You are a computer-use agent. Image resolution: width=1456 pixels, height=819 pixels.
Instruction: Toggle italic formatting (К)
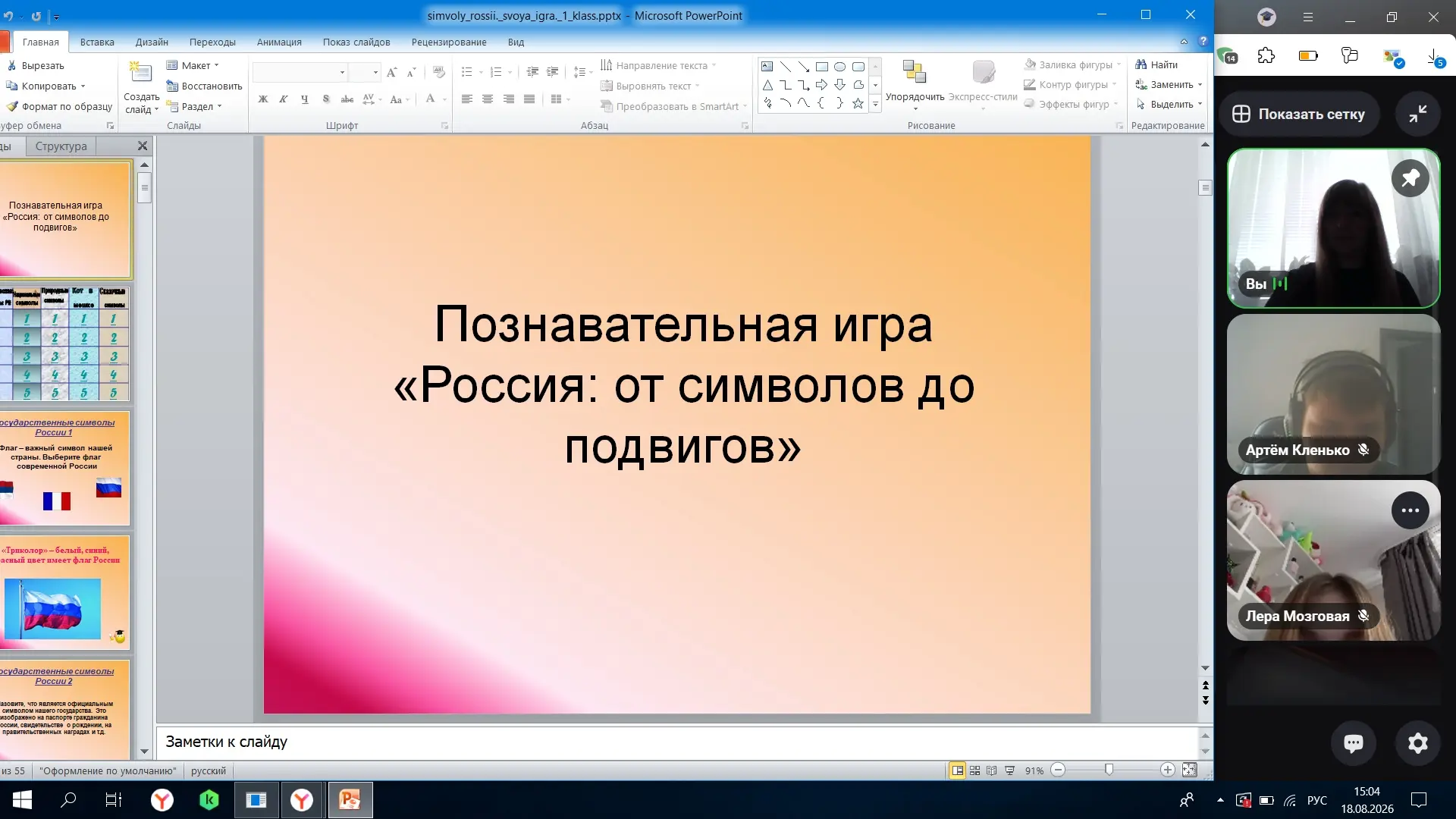[x=284, y=99]
